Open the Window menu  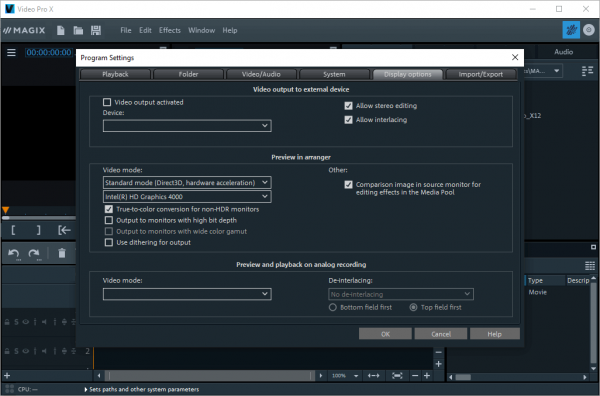(201, 30)
